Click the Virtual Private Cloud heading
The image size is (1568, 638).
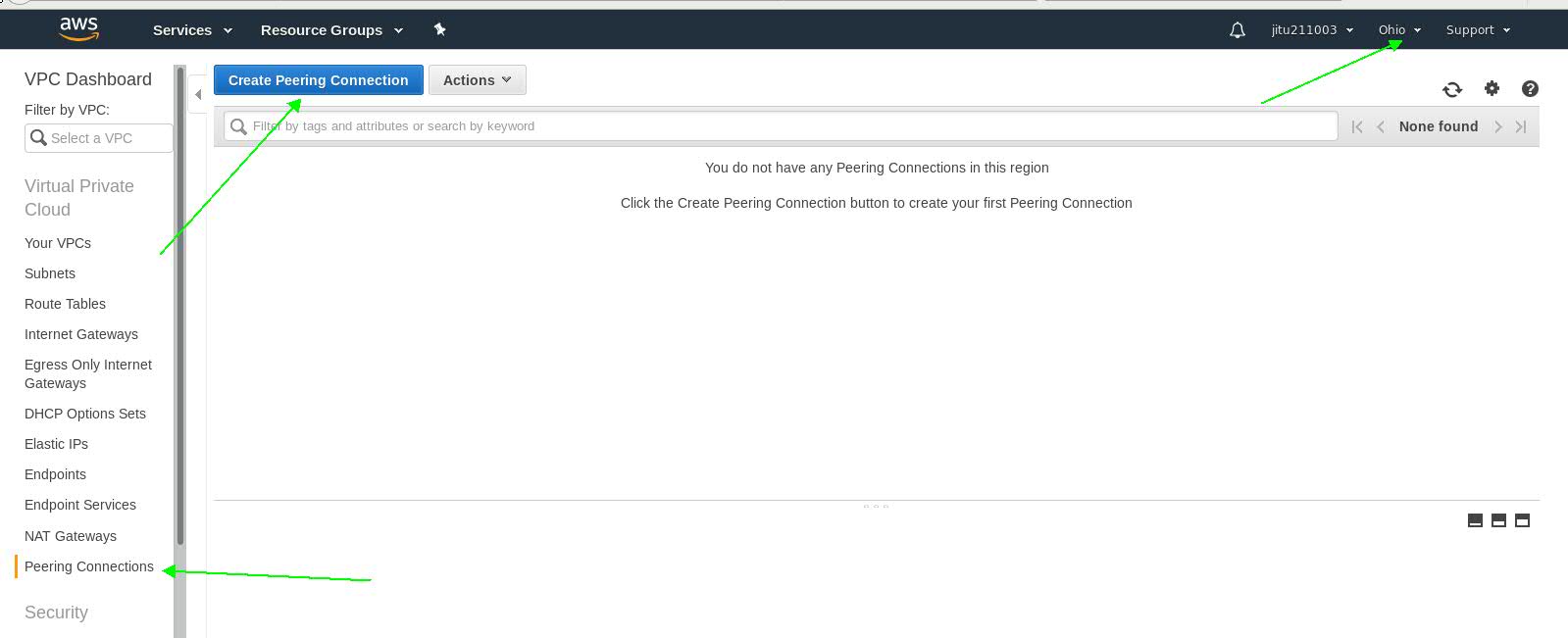point(79,198)
